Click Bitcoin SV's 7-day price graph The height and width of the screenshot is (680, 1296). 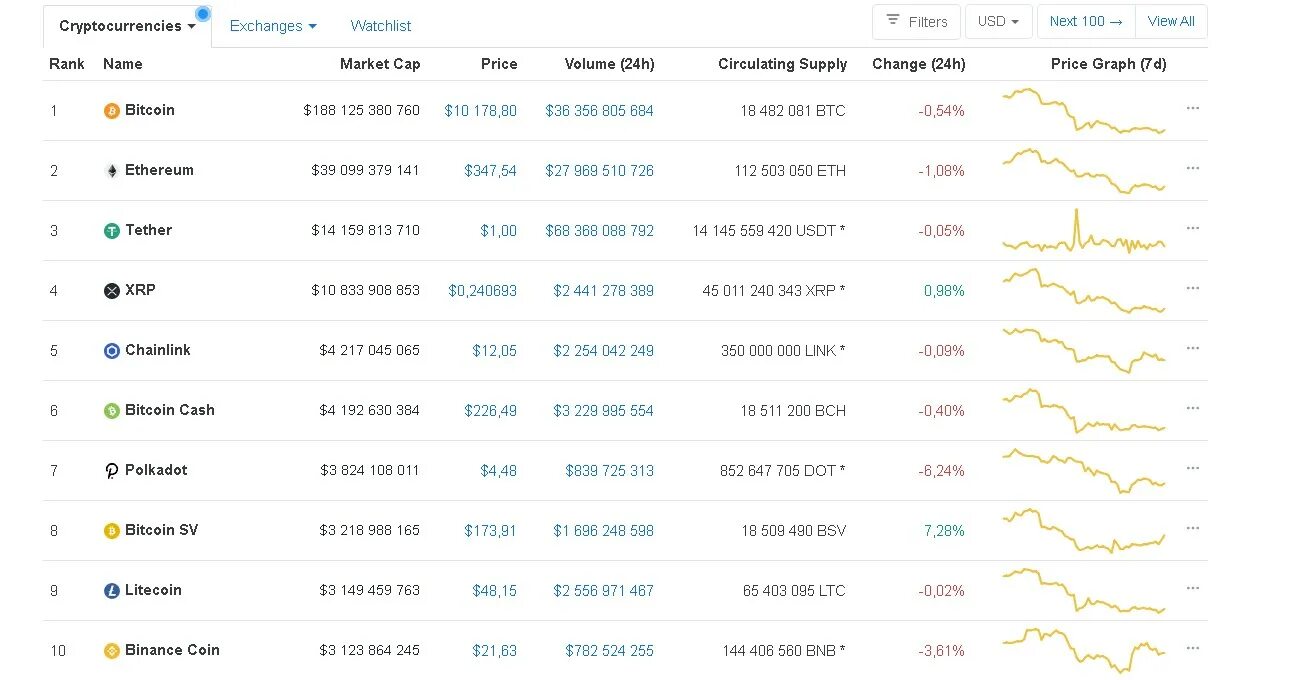click(x=1084, y=530)
